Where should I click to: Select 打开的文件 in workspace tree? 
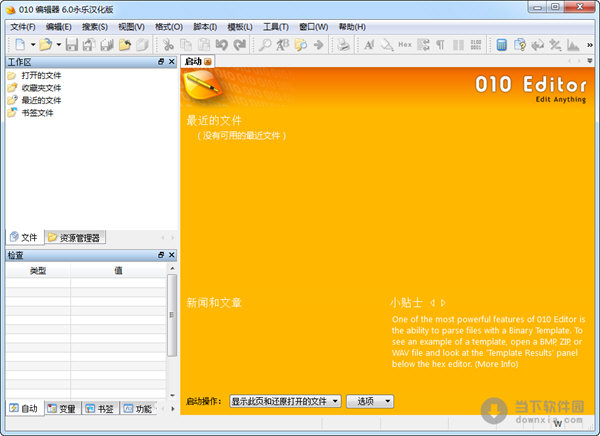[x=41, y=75]
